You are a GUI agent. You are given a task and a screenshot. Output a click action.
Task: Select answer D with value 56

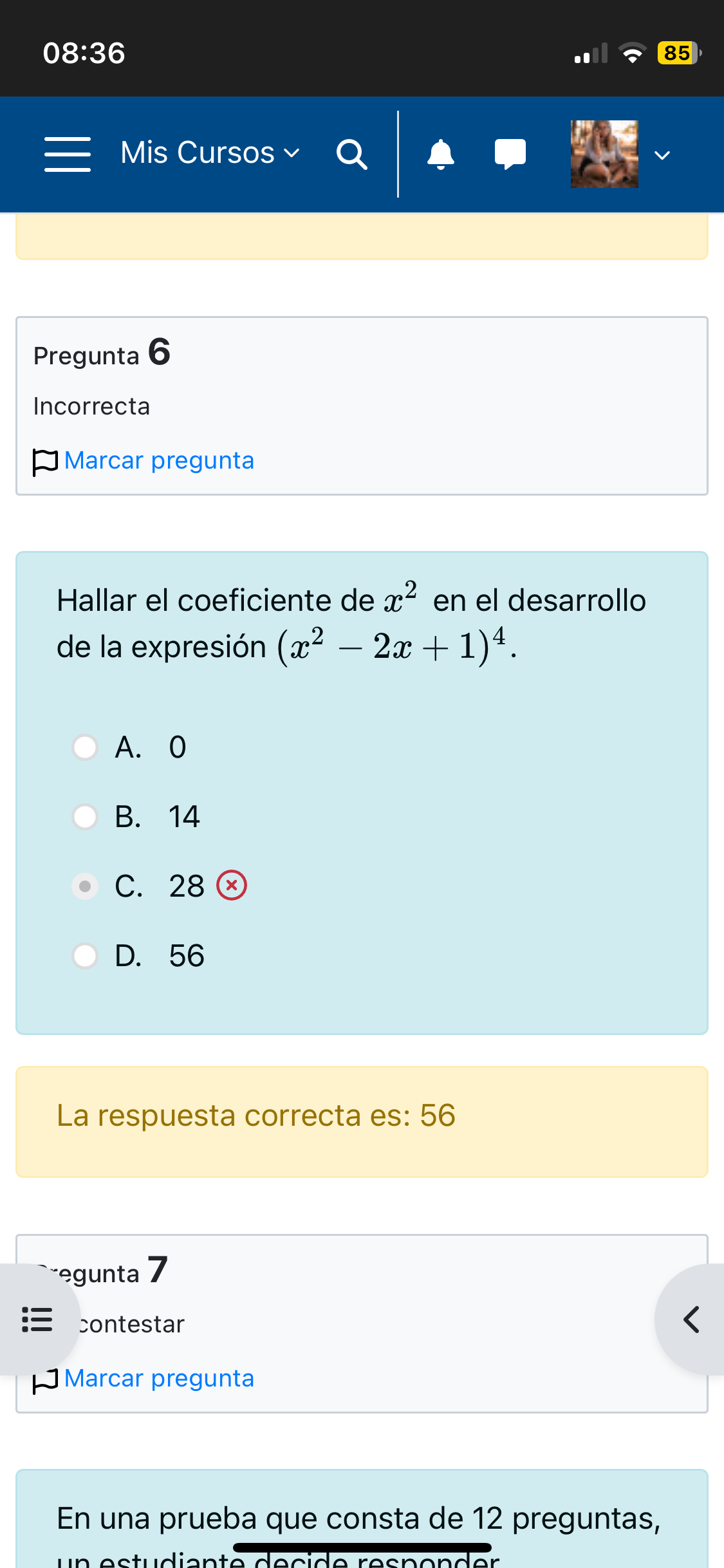click(85, 956)
